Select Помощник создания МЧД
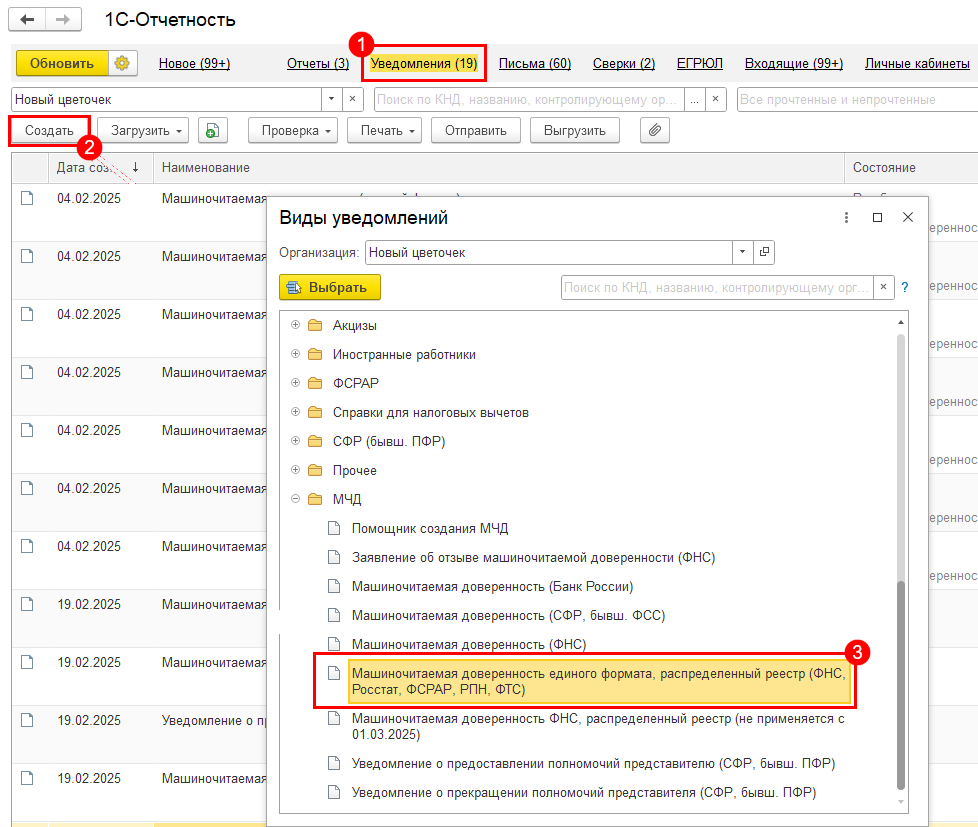This screenshot has height=827, width=978. coord(430,528)
